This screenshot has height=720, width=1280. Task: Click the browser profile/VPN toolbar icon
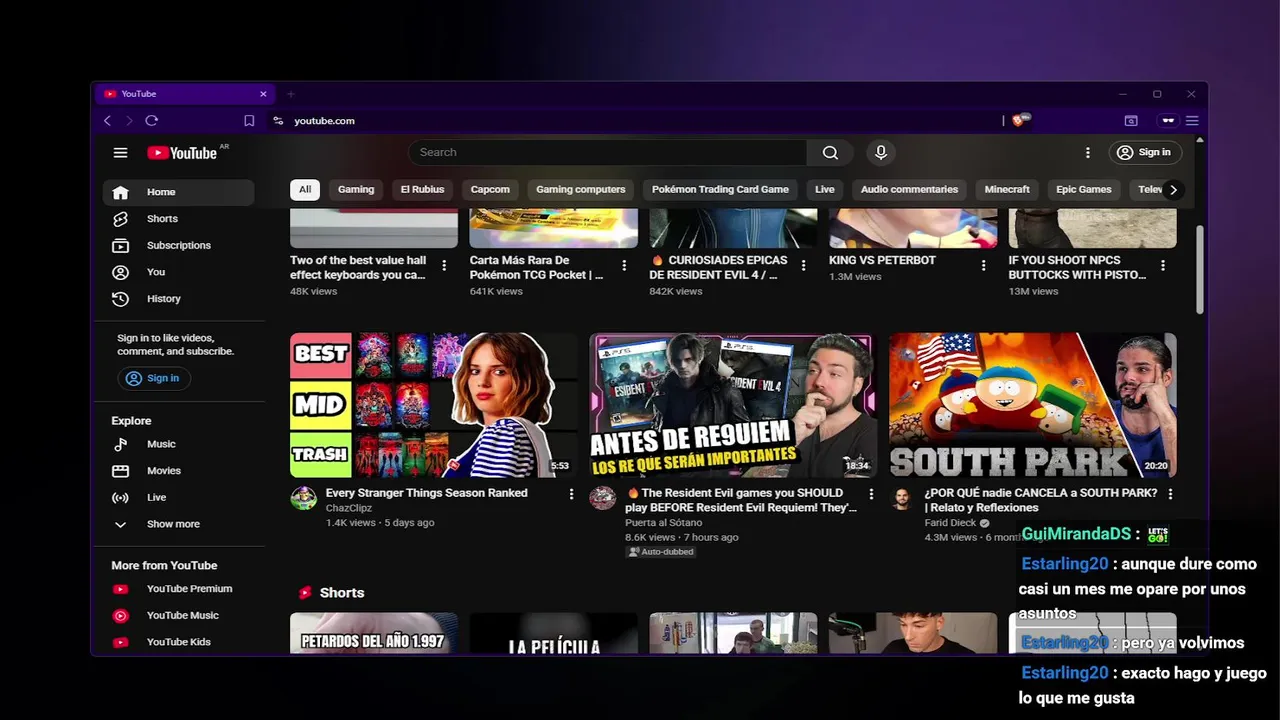(1168, 121)
